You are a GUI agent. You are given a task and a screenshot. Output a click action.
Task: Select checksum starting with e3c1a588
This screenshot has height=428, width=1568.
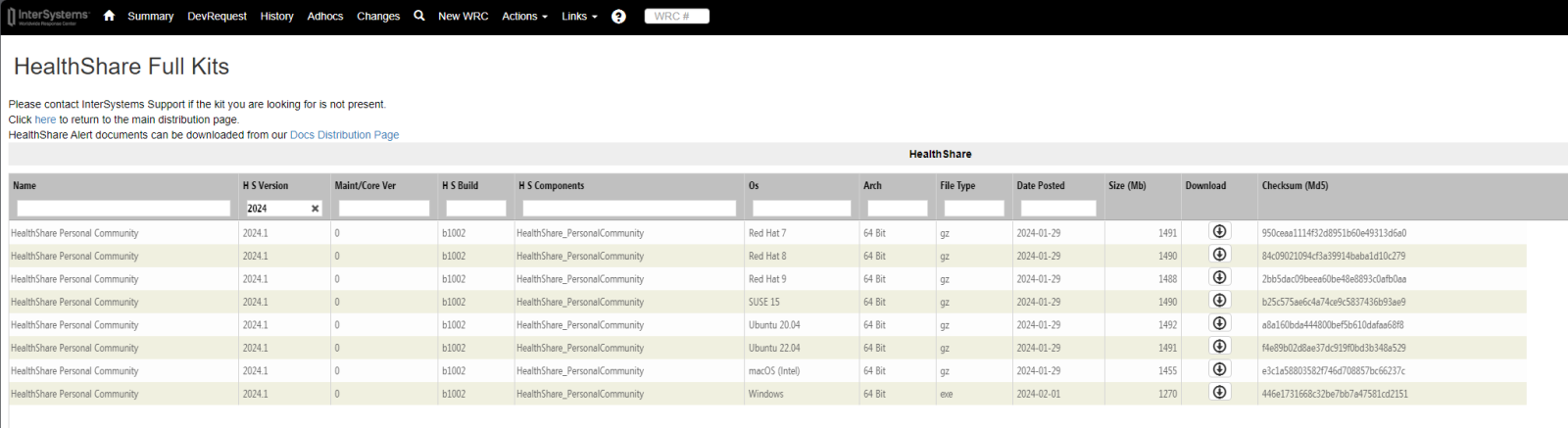pyautogui.click(x=1334, y=370)
